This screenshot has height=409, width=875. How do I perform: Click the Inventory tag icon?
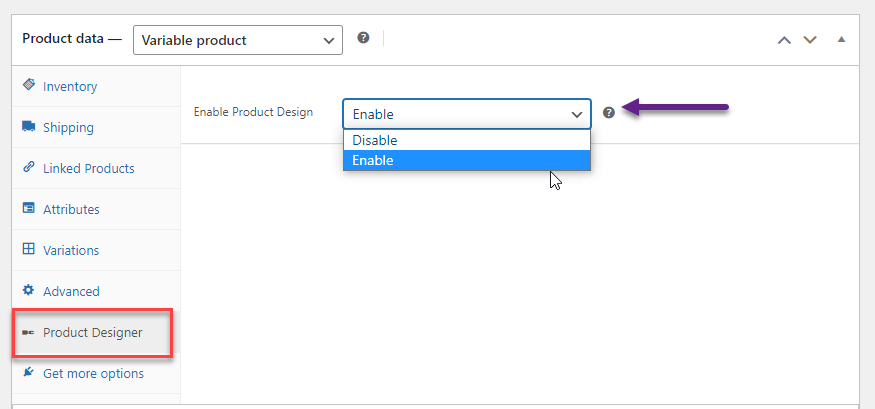[x=28, y=85]
